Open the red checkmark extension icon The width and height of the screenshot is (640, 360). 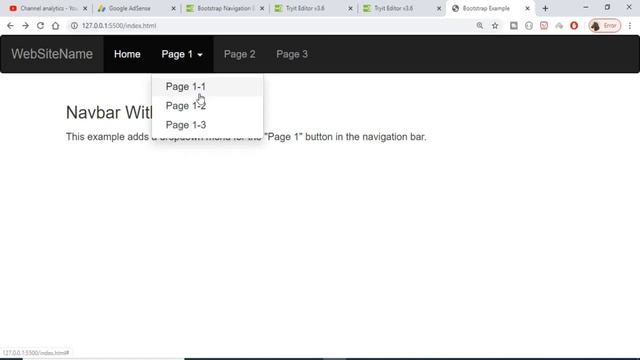[x=544, y=26]
